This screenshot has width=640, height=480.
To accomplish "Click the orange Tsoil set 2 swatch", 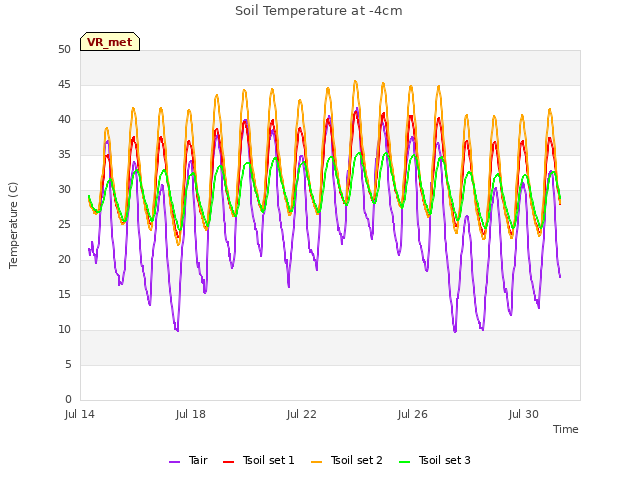I will (316, 462).
